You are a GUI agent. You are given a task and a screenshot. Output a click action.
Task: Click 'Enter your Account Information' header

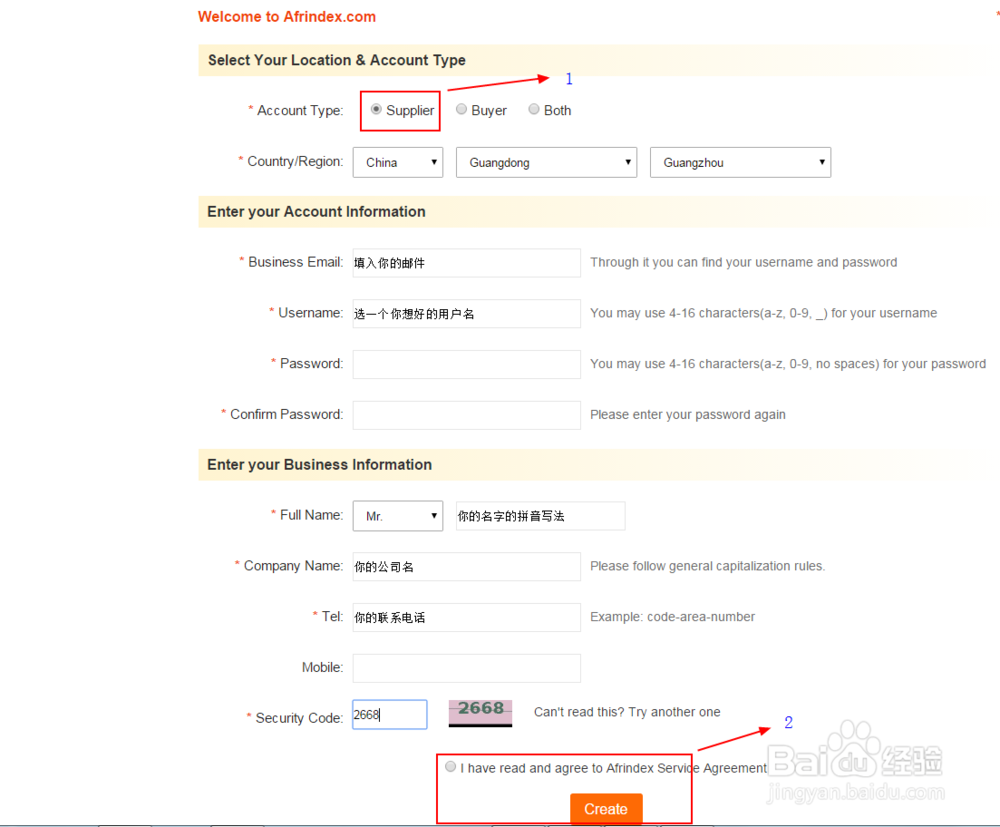[316, 212]
